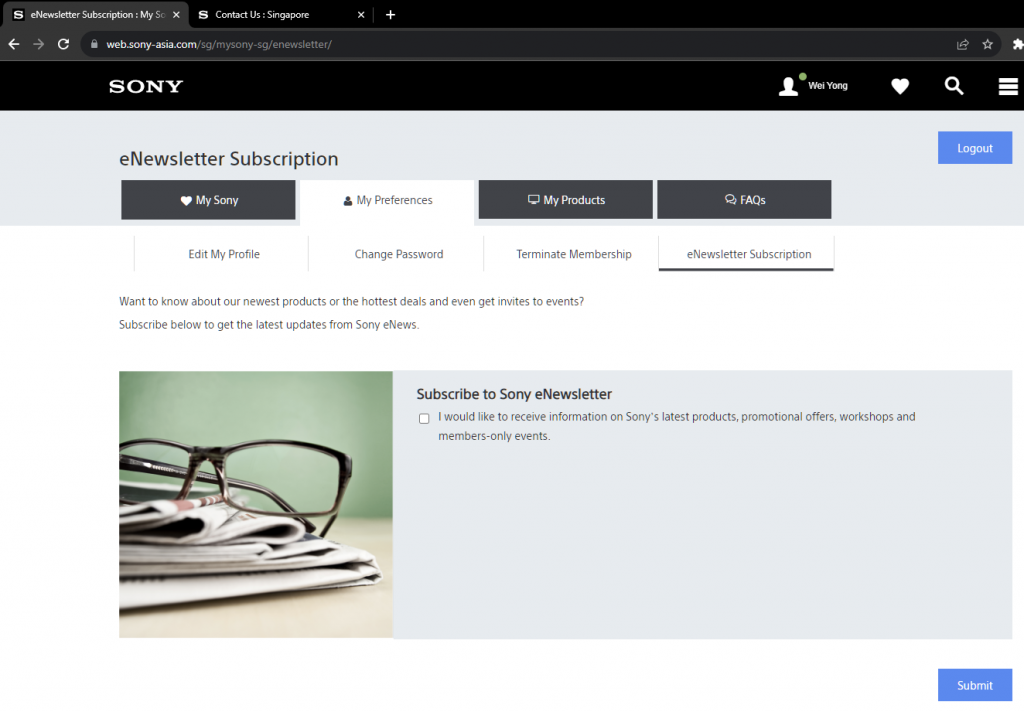Image resolution: width=1024 pixels, height=712 pixels.
Task: Select the My Preferences tab
Action: point(387,201)
